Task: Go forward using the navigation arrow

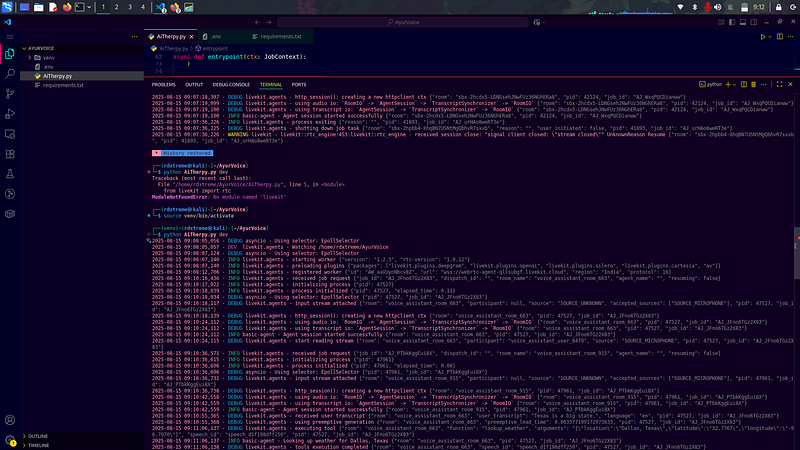Action: point(269,22)
